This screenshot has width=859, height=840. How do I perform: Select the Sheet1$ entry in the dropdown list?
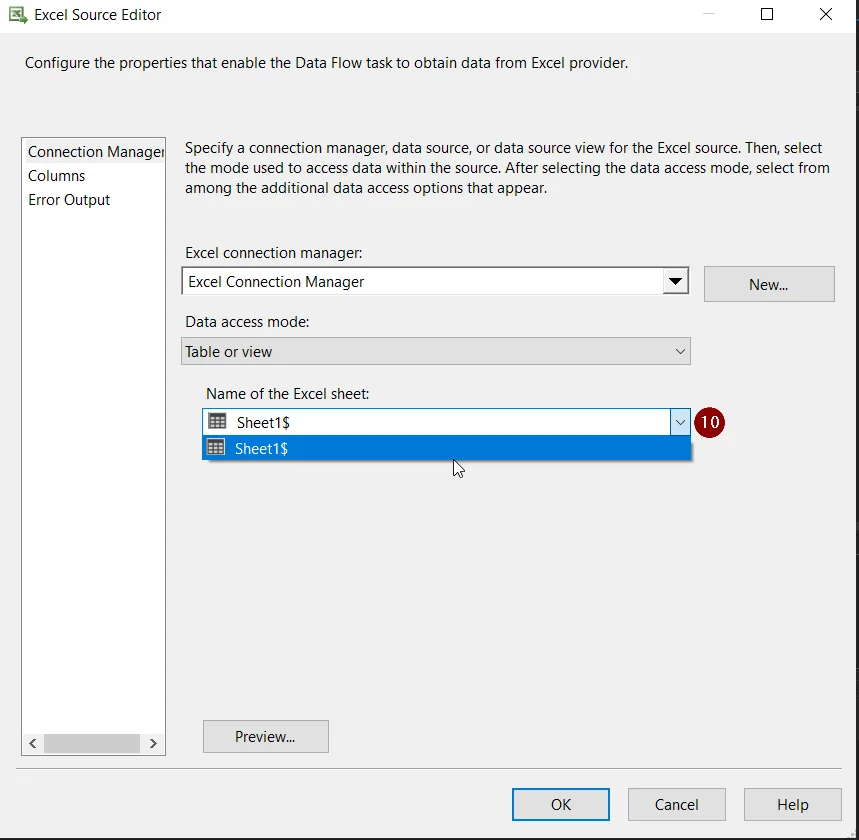pyautogui.click(x=446, y=448)
